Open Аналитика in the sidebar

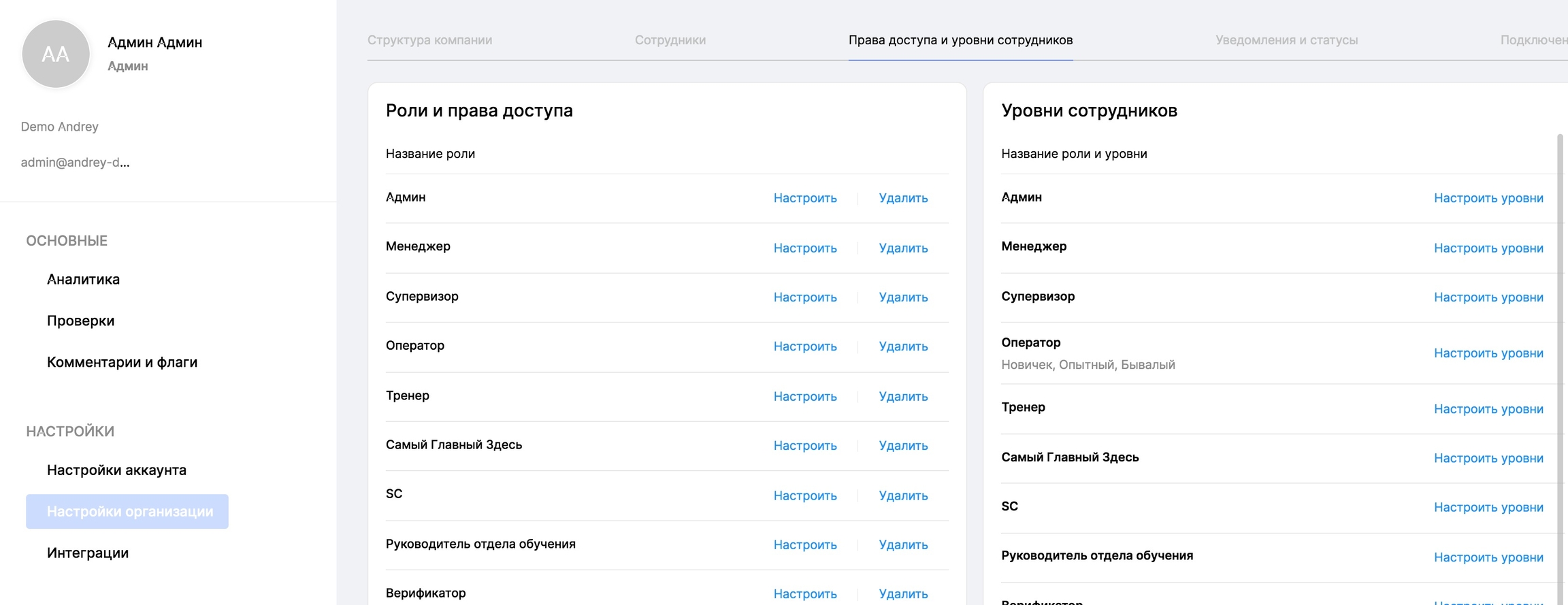click(x=83, y=279)
